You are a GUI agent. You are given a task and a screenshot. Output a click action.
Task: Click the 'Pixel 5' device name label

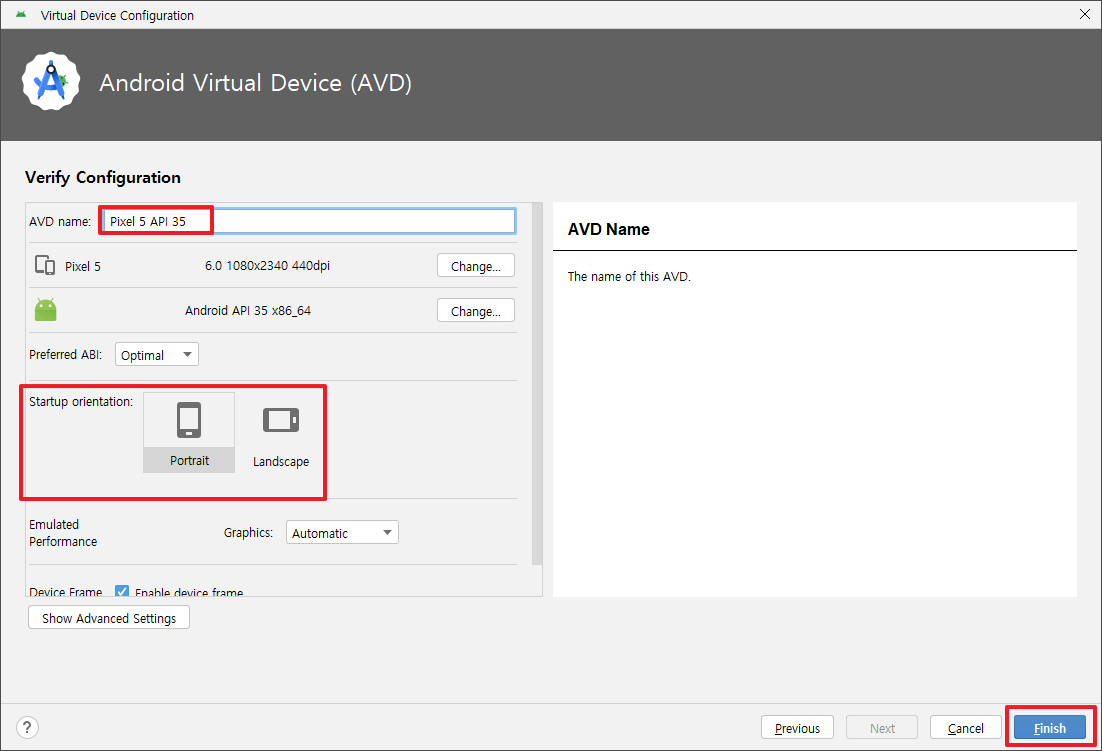(x=83, y=266)
